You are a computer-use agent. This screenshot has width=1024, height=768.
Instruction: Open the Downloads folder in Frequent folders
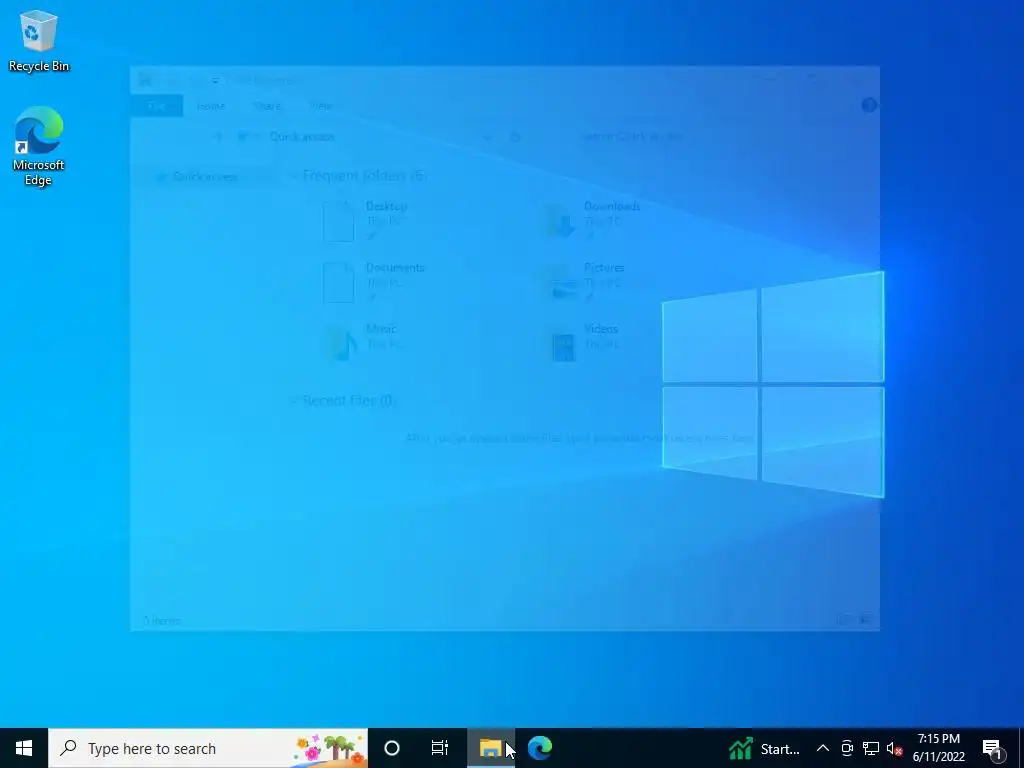point(591,221)
